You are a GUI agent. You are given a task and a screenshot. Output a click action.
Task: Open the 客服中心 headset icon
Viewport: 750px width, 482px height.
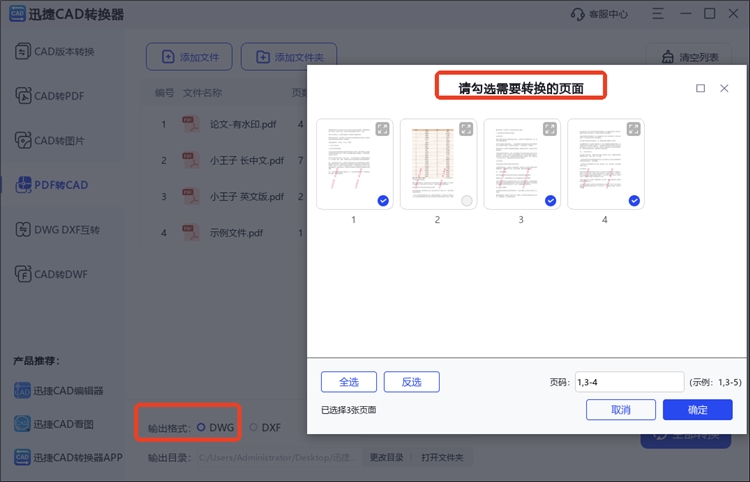(577, 14)
